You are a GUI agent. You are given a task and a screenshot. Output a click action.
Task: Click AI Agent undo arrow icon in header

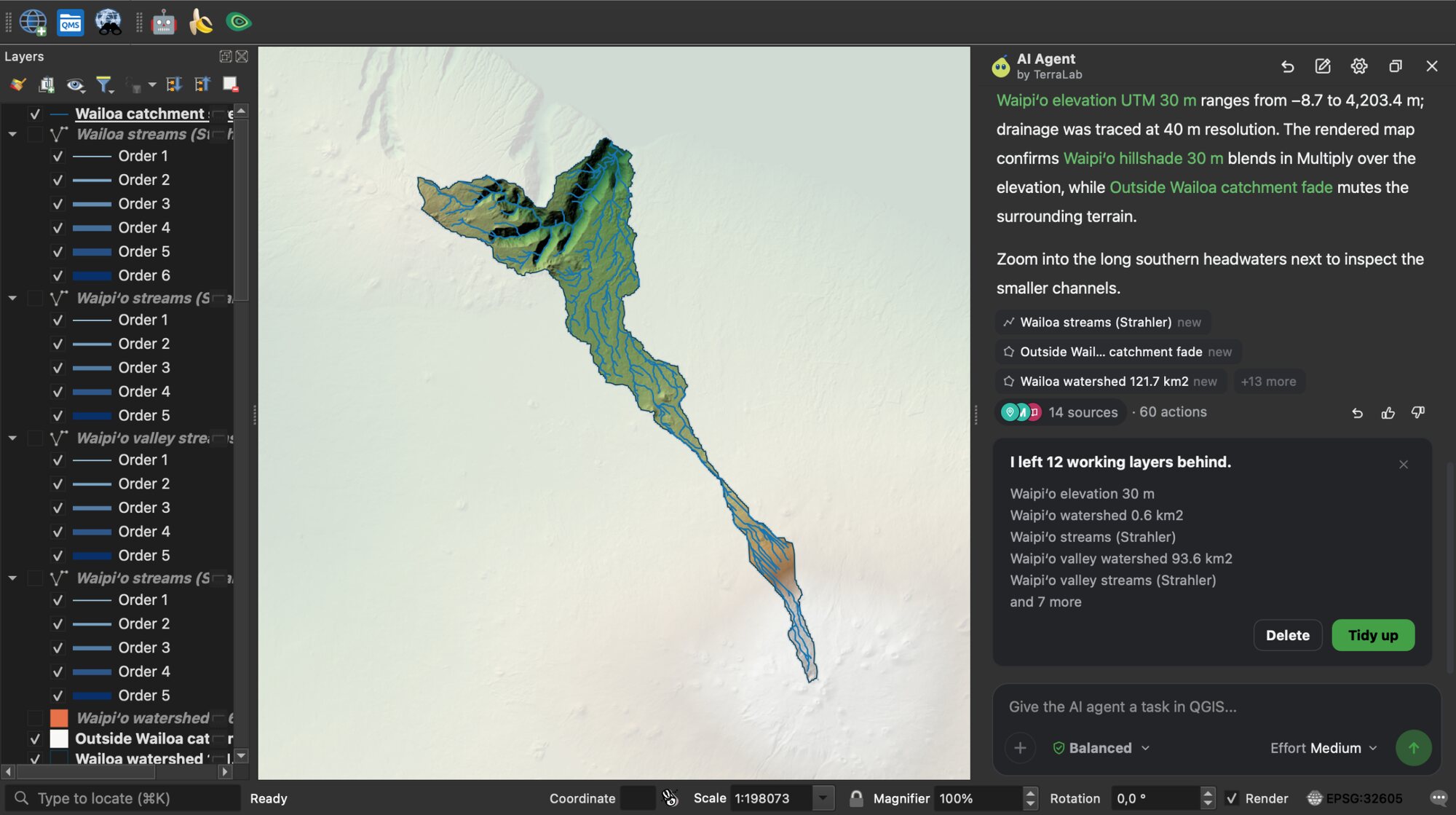point(1287,66)
